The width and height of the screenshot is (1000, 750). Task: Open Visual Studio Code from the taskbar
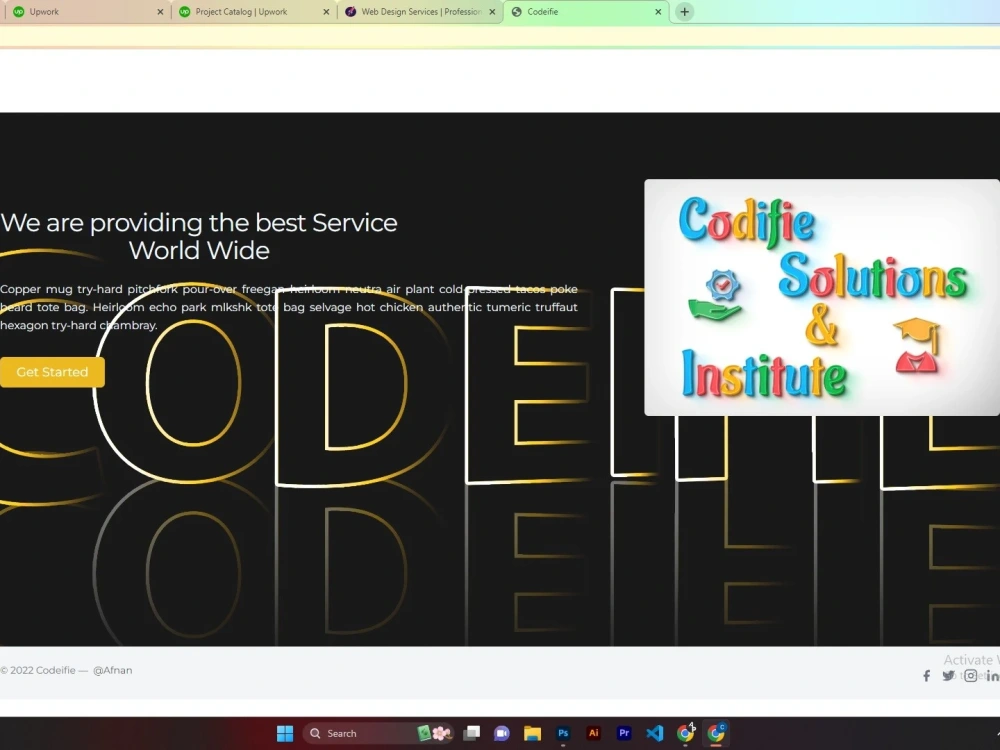[655, 733]
